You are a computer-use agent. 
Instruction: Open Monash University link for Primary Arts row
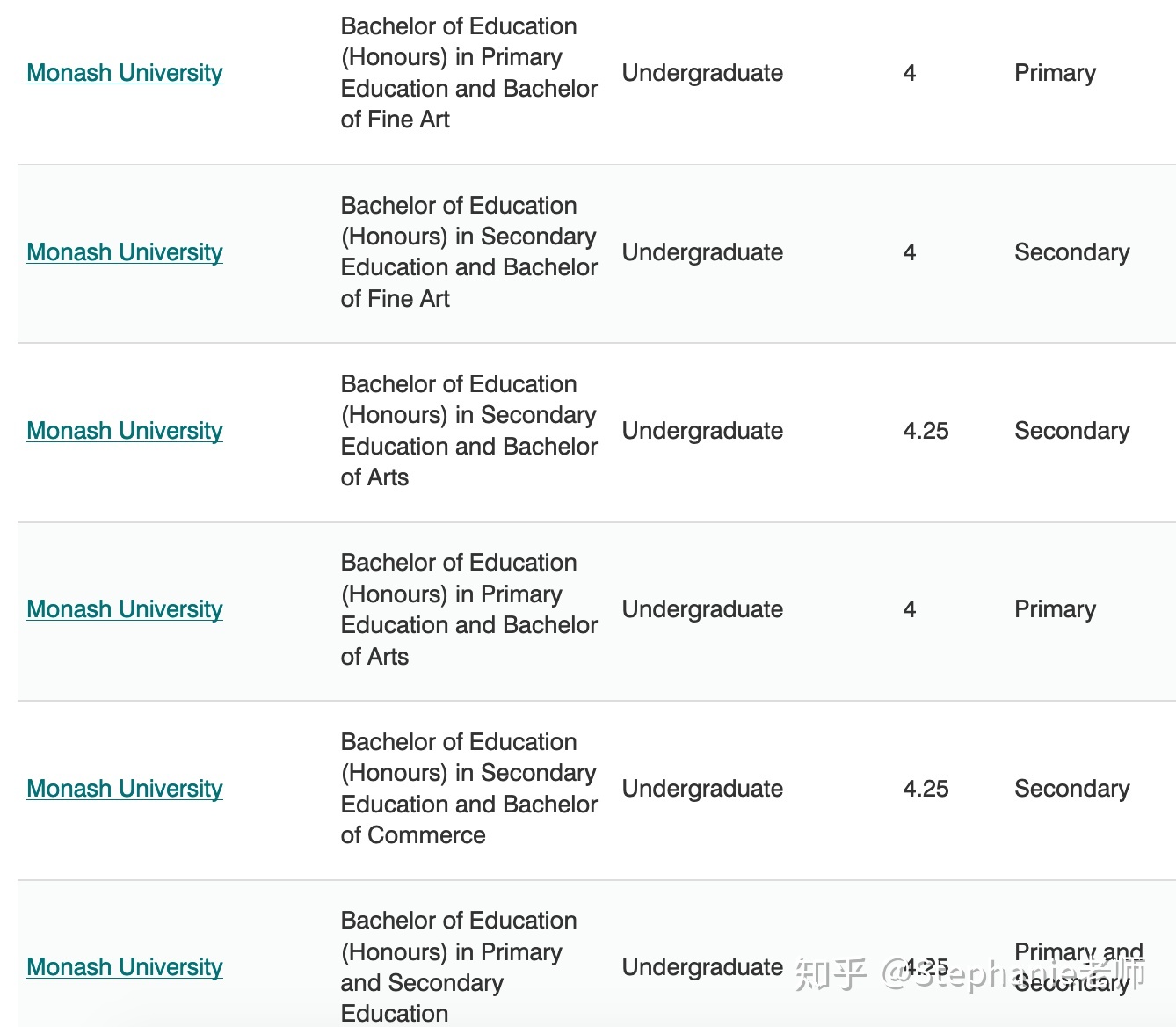point(125,609)
